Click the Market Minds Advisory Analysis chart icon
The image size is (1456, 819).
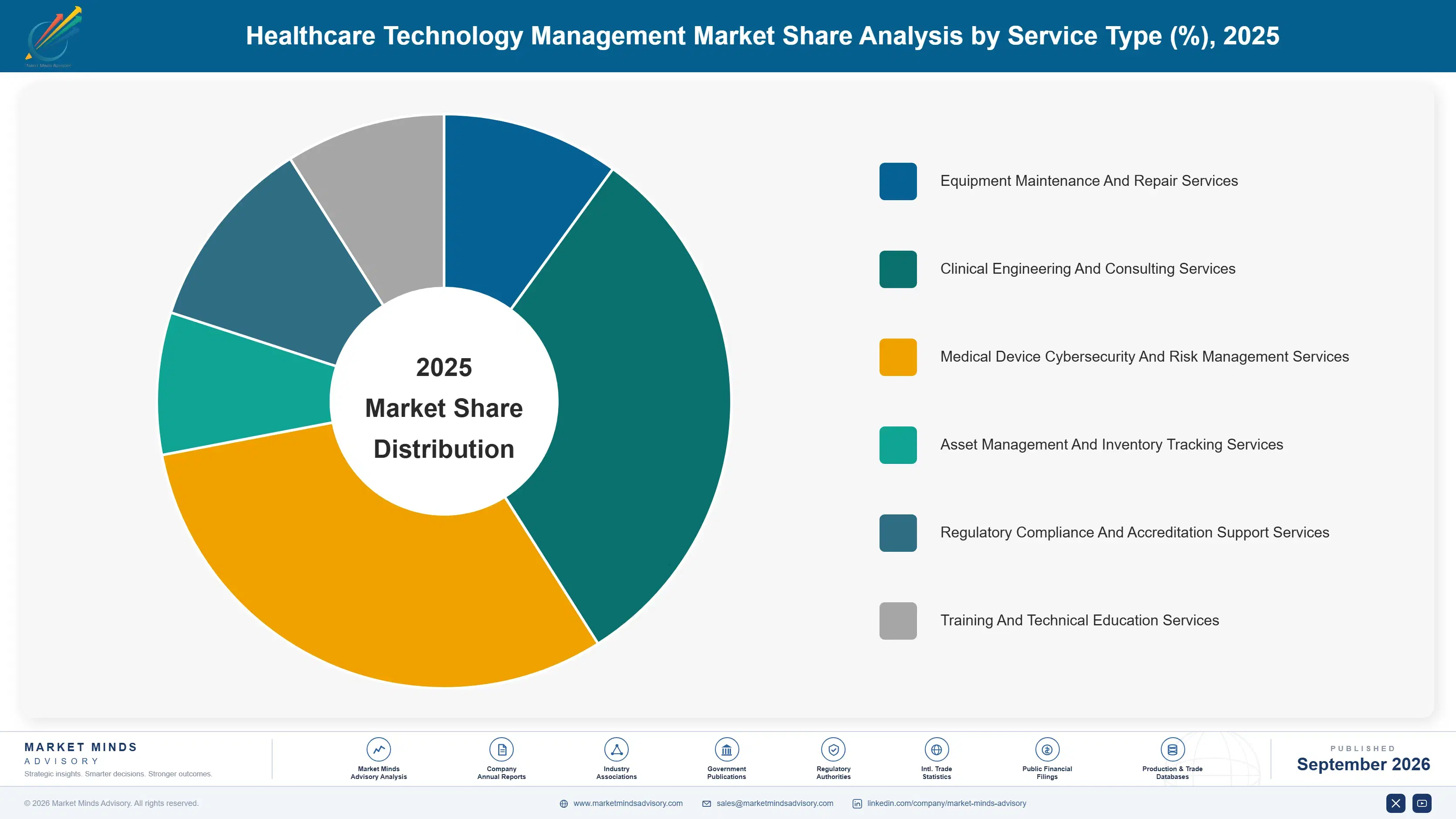pos(379,749)
